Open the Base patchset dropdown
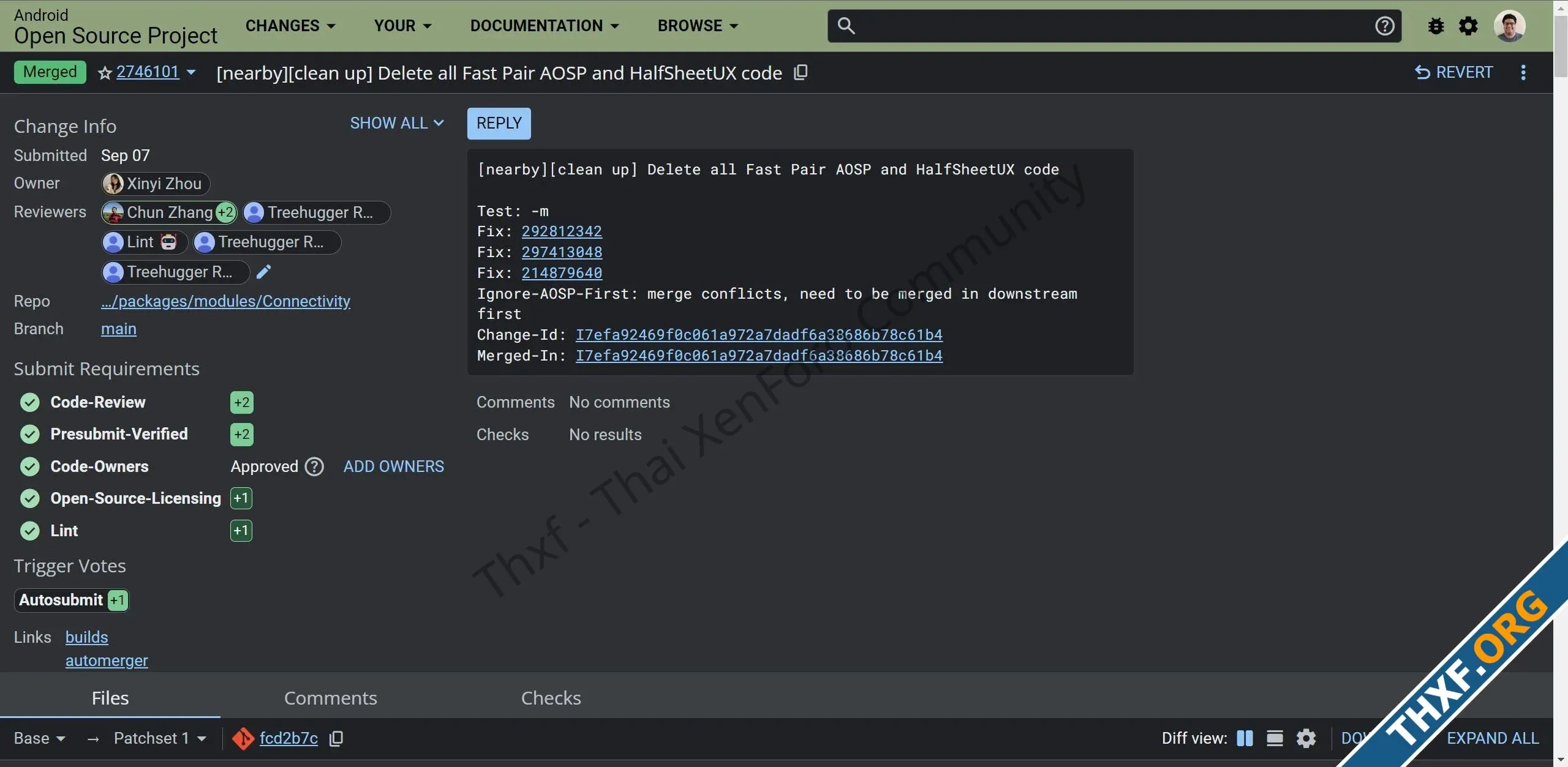The width and height of the screenshot is (1568, 767). pos(40,738)
